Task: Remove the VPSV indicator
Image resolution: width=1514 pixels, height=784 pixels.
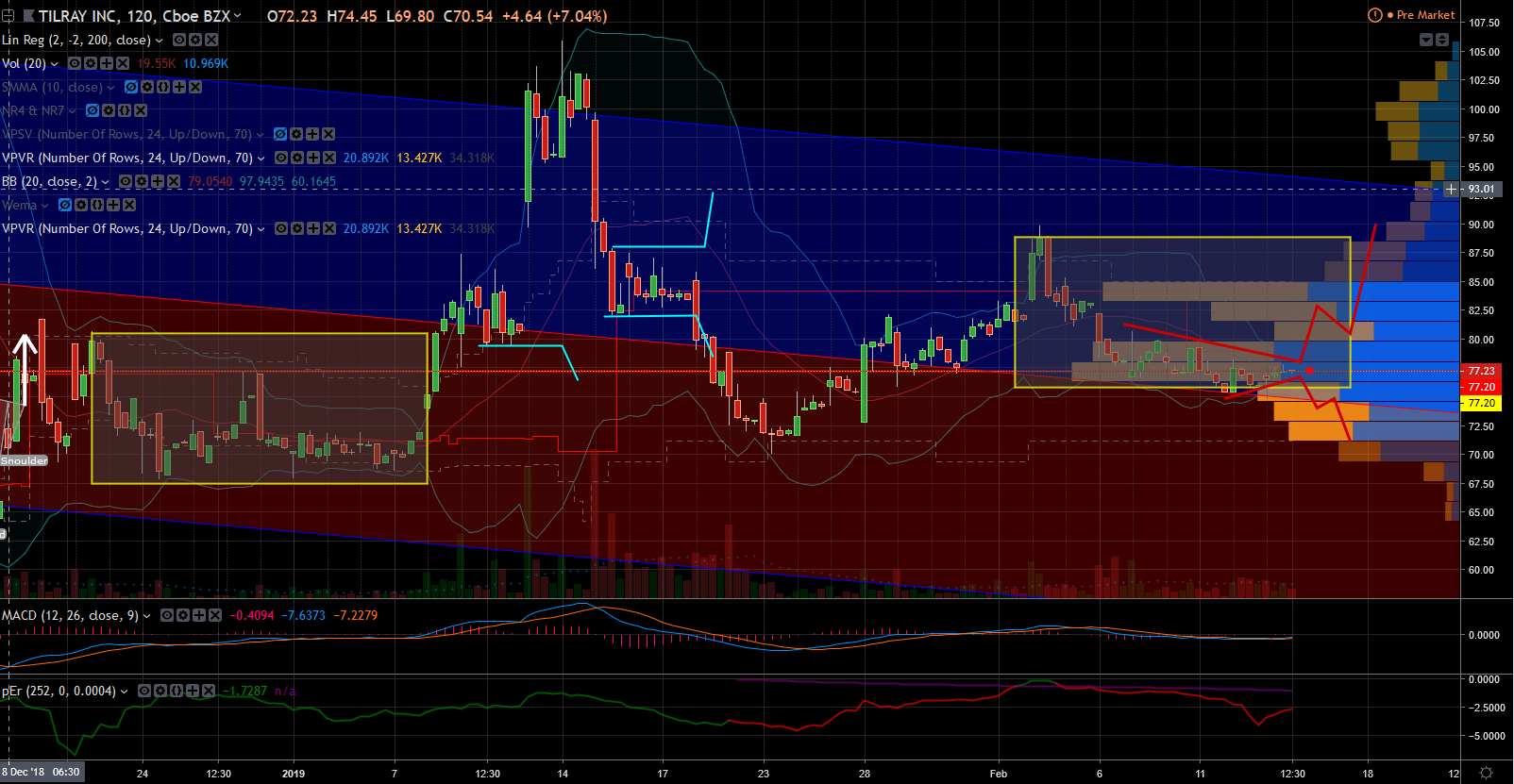Action: click(x=328, y=134)
